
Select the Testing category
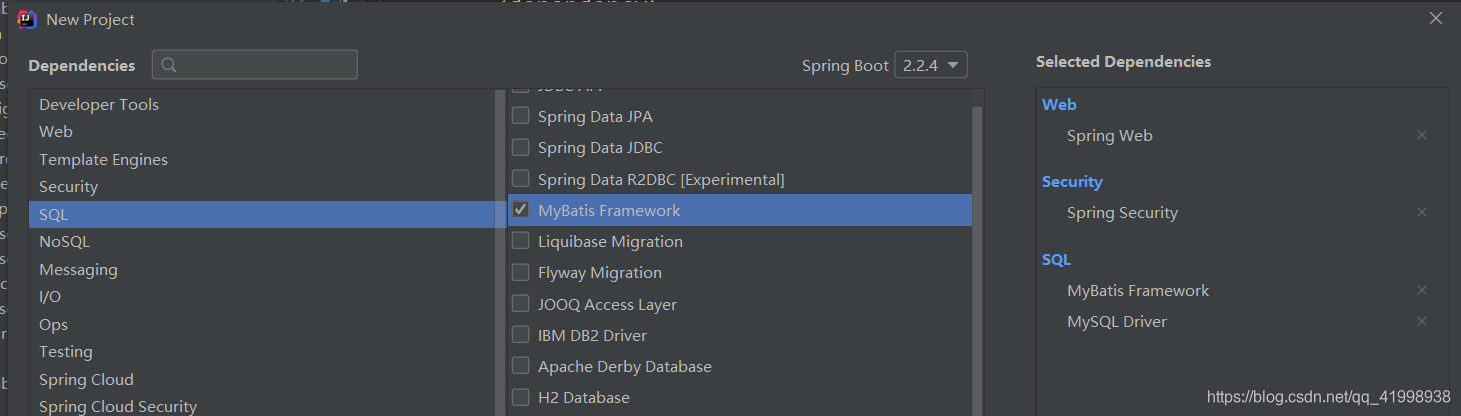262,352
